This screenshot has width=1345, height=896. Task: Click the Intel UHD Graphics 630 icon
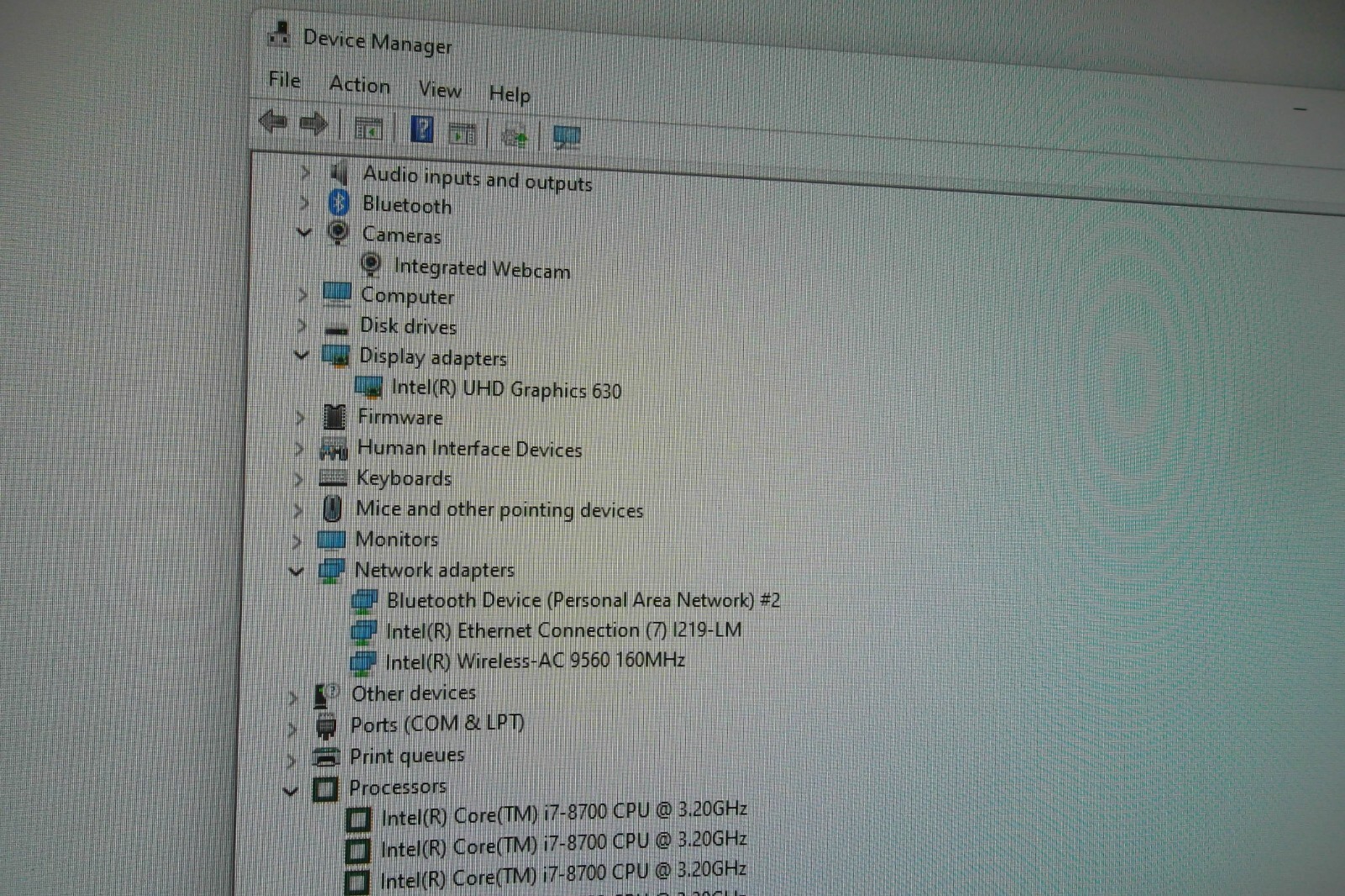click(x=368, y=387)
